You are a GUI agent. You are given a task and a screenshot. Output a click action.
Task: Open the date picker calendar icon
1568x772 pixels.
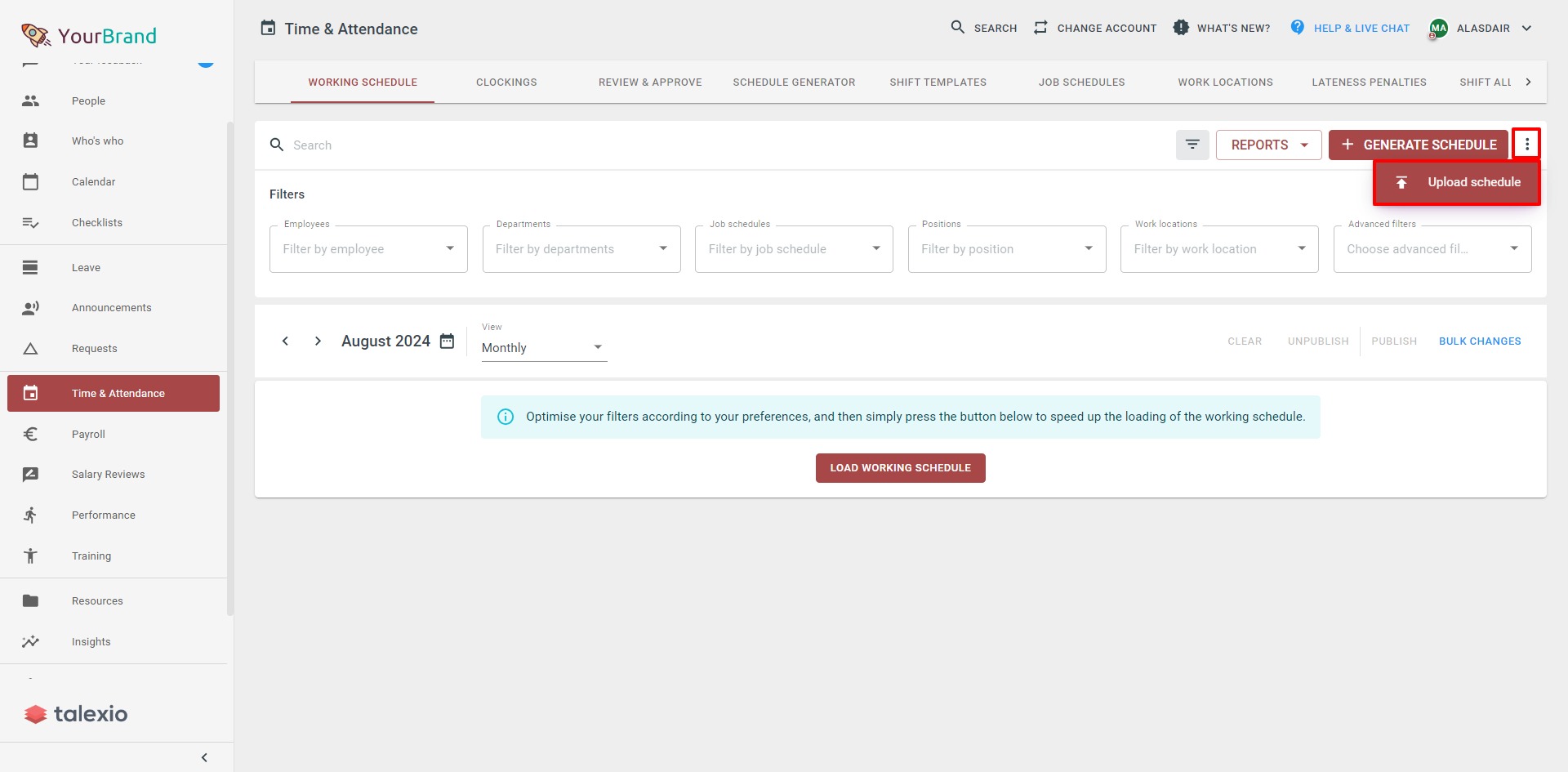click(x=447, y=341)
